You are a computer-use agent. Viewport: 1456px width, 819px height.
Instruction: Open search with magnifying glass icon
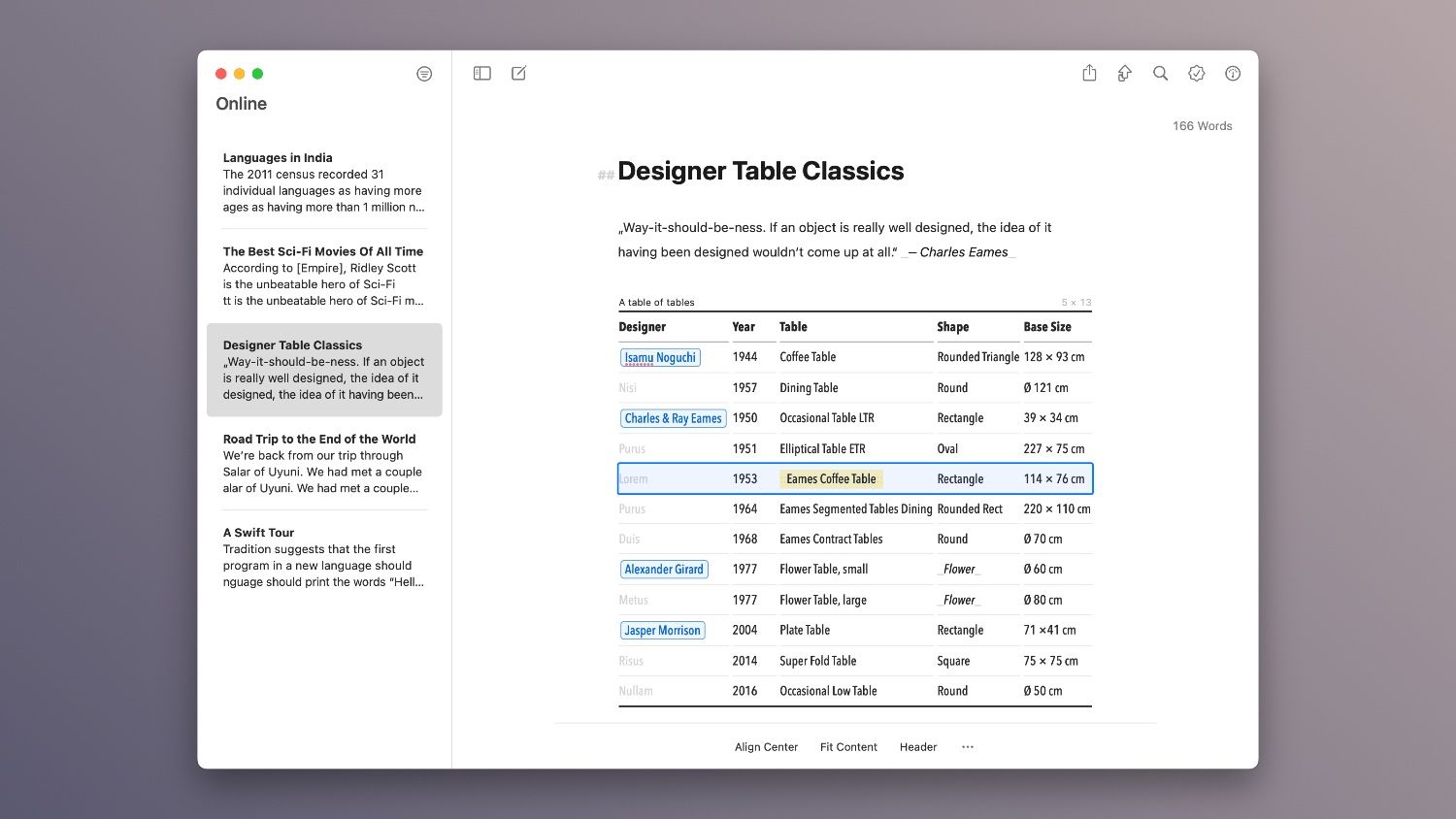1160,74
